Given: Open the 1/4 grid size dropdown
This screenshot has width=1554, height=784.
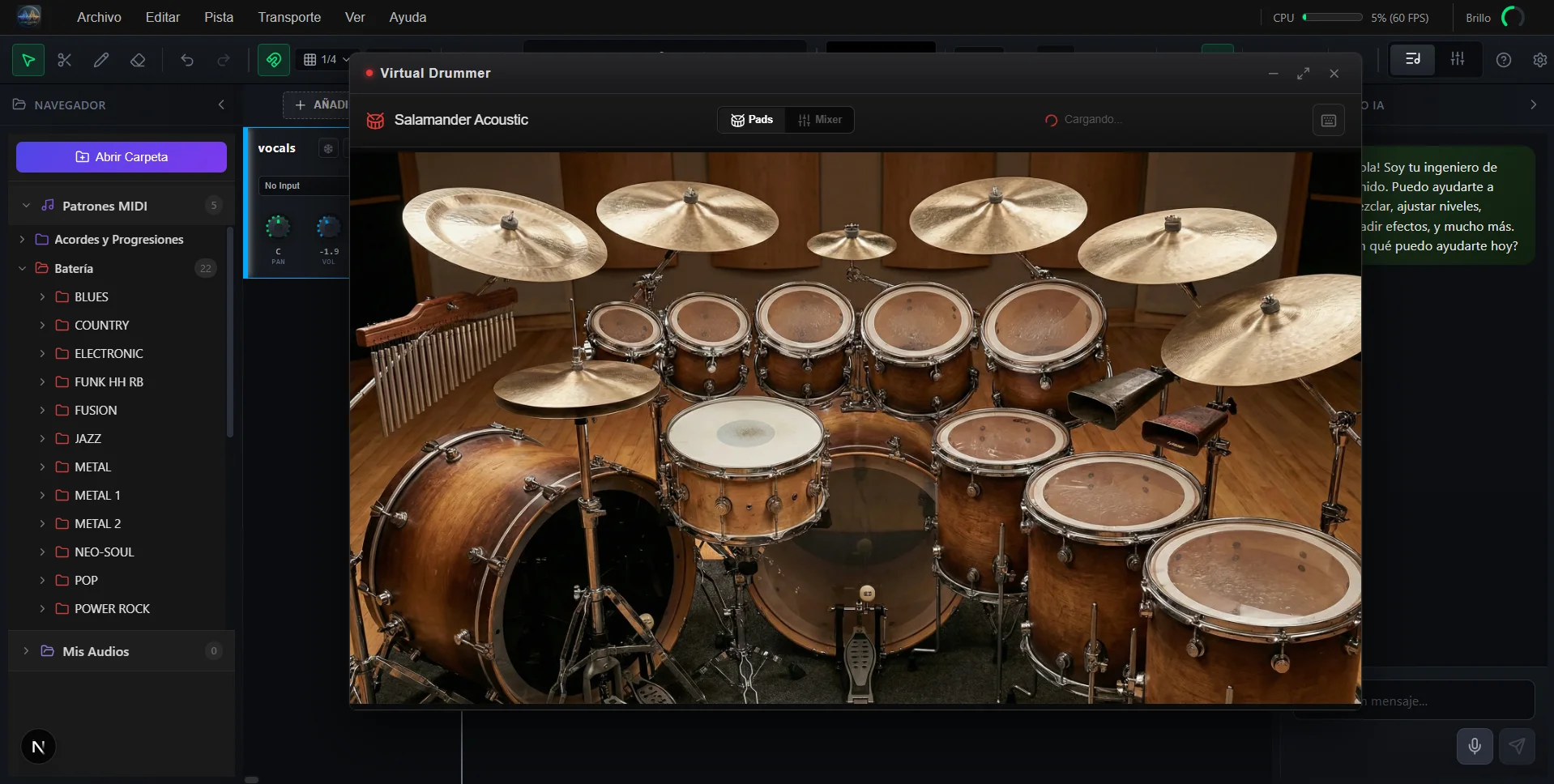Looking at the screenshot, I should pyautogui.click(x=327, y=60).
